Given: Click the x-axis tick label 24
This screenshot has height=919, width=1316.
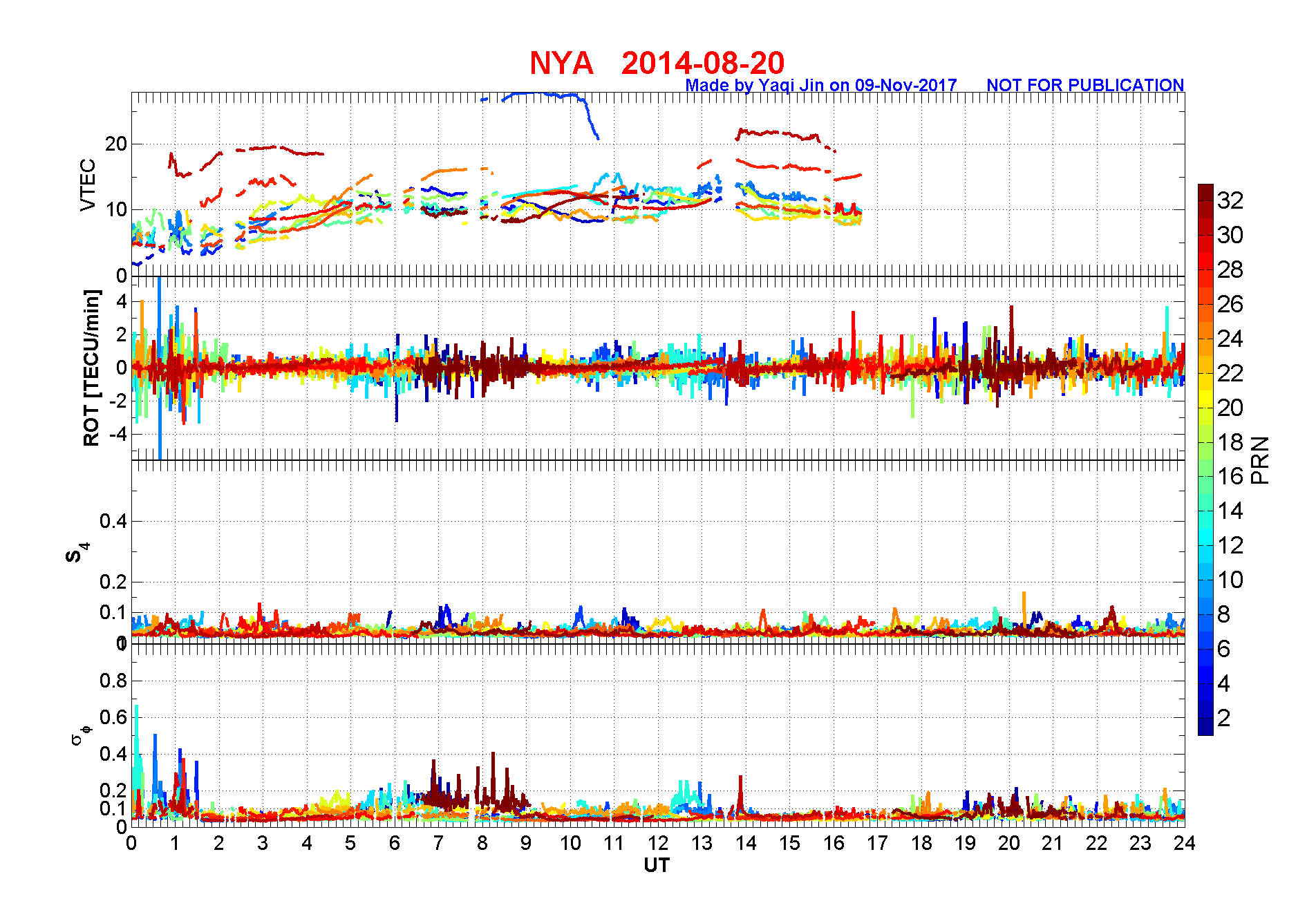Looking at the screenshot, I should point(1185,842).
